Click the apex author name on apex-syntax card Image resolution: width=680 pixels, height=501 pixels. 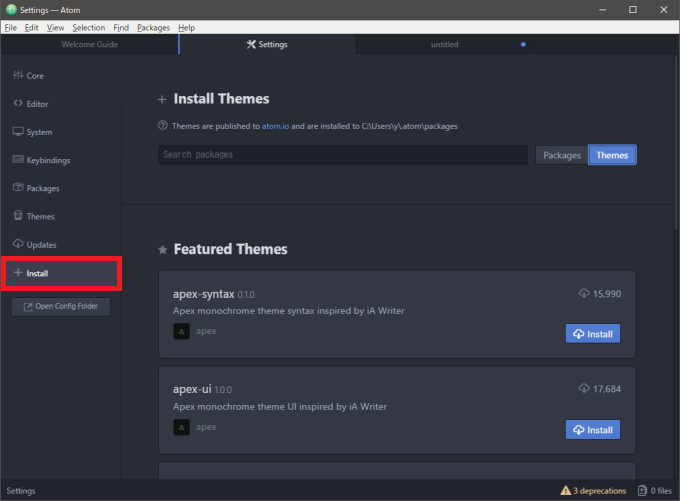[206, 331]
